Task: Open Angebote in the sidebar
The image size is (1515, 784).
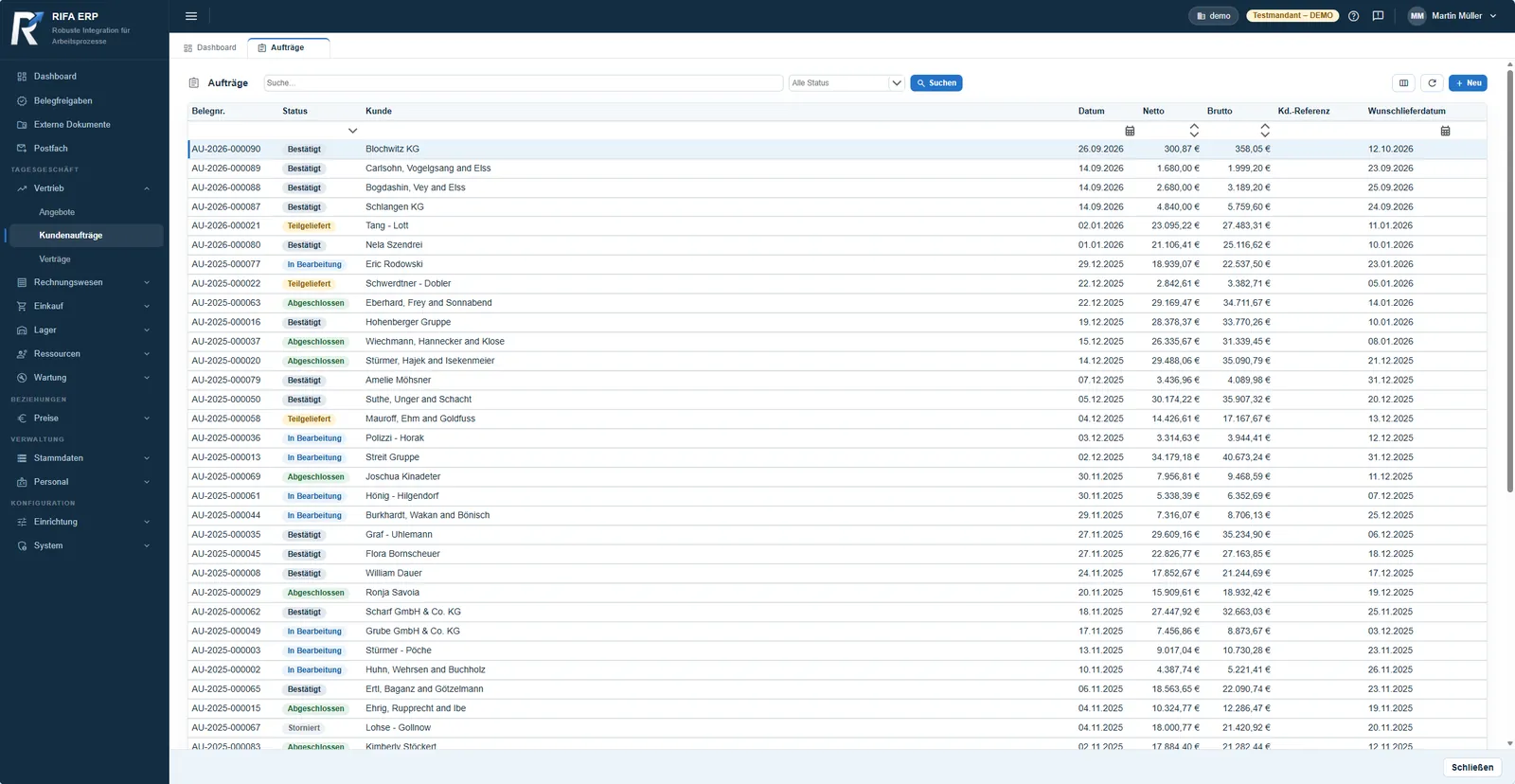Action: tap(57, 212)
